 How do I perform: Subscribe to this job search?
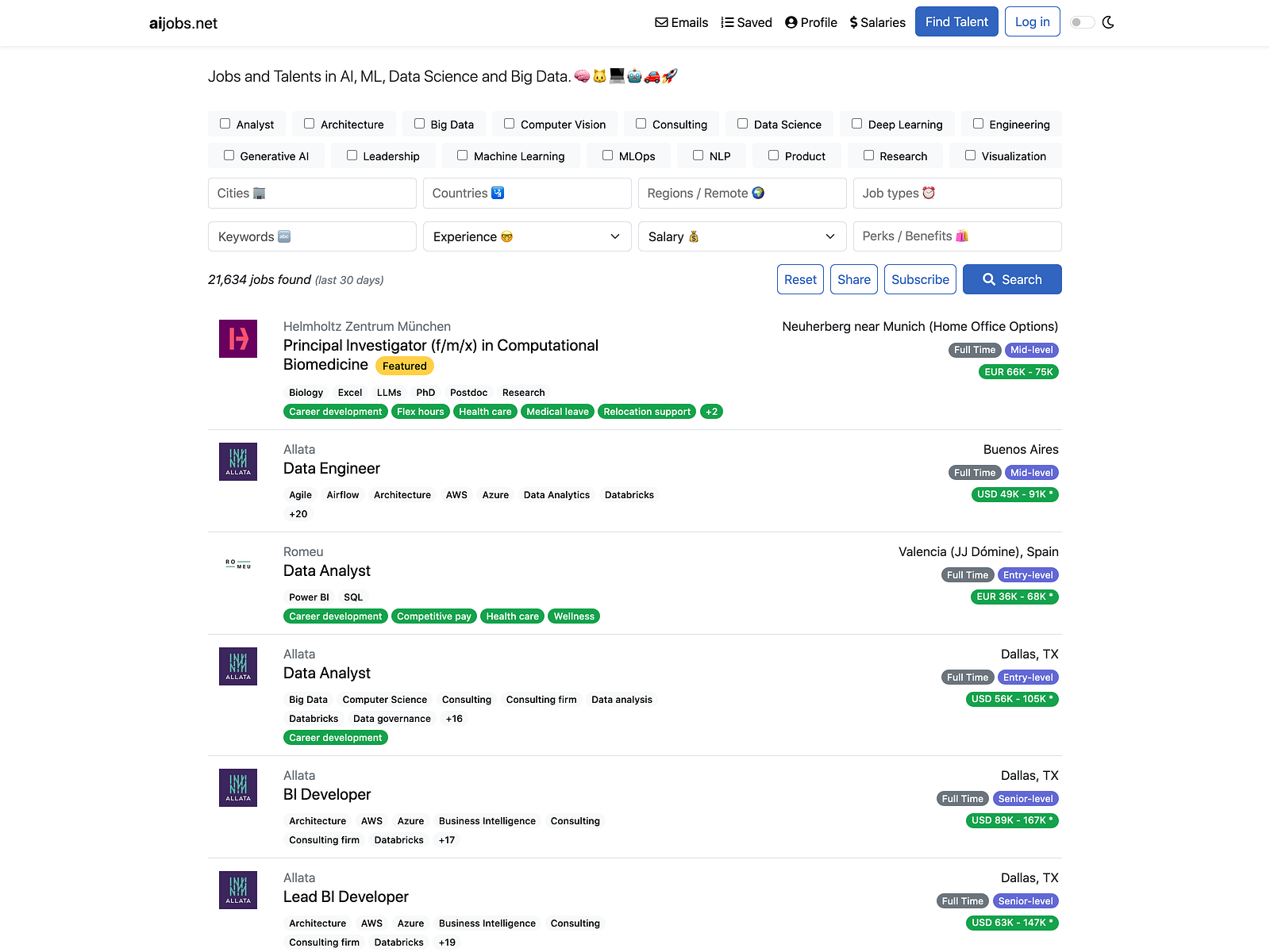click(x=920, y=279)
